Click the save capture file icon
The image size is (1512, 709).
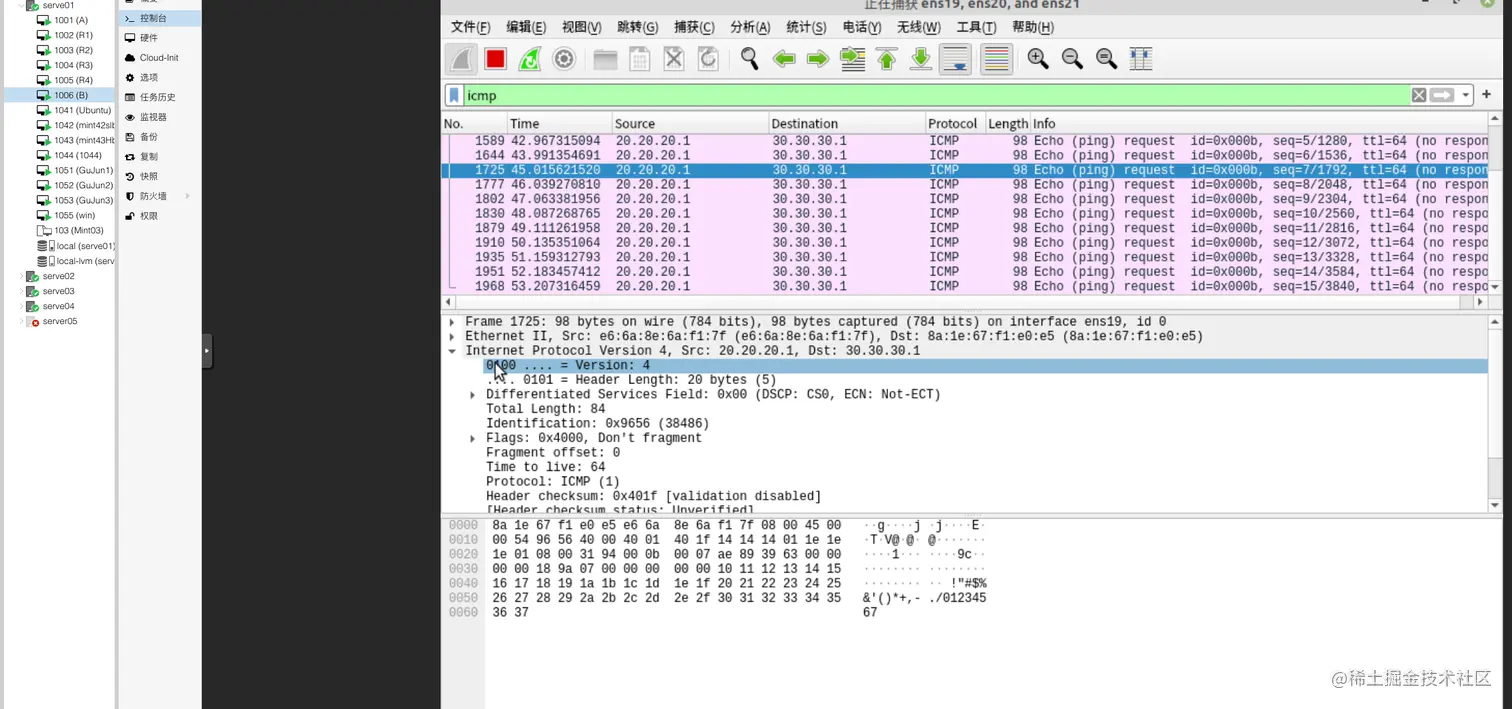click(x=639, y=59)
